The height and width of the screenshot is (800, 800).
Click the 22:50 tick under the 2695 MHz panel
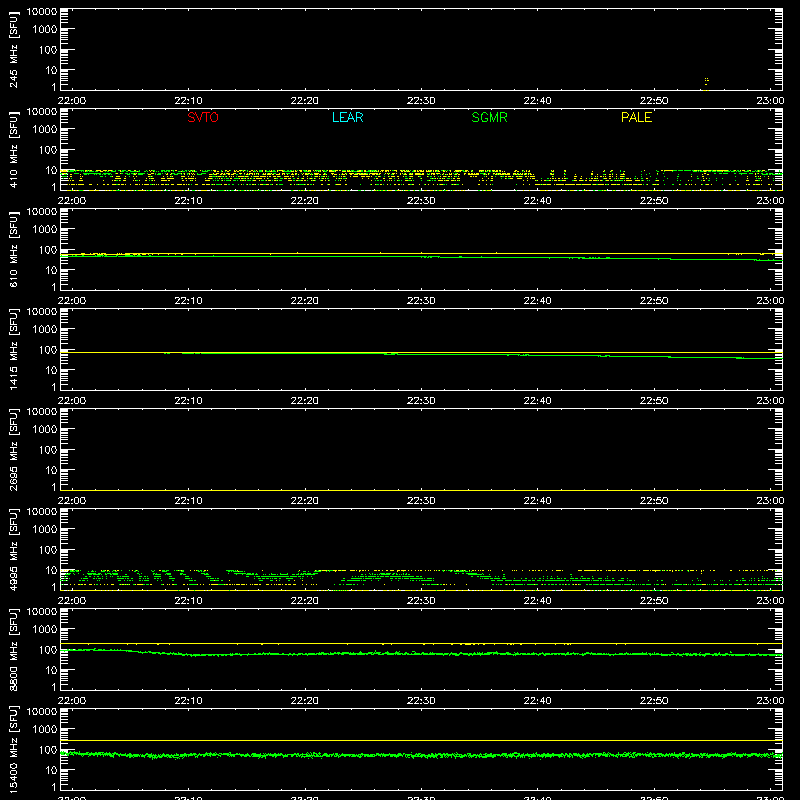point(654,501)
